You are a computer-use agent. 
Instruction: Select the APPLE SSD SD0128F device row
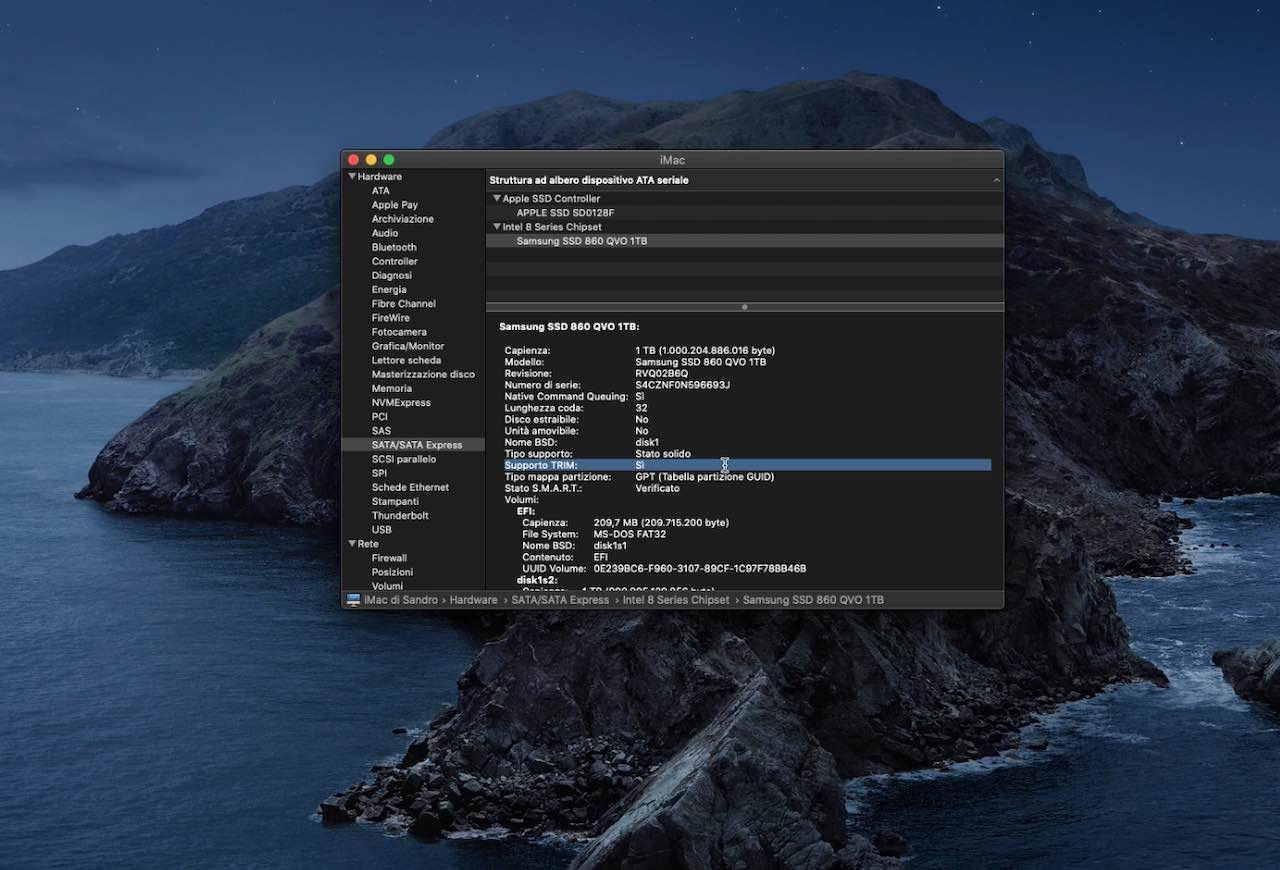[744, 213]
